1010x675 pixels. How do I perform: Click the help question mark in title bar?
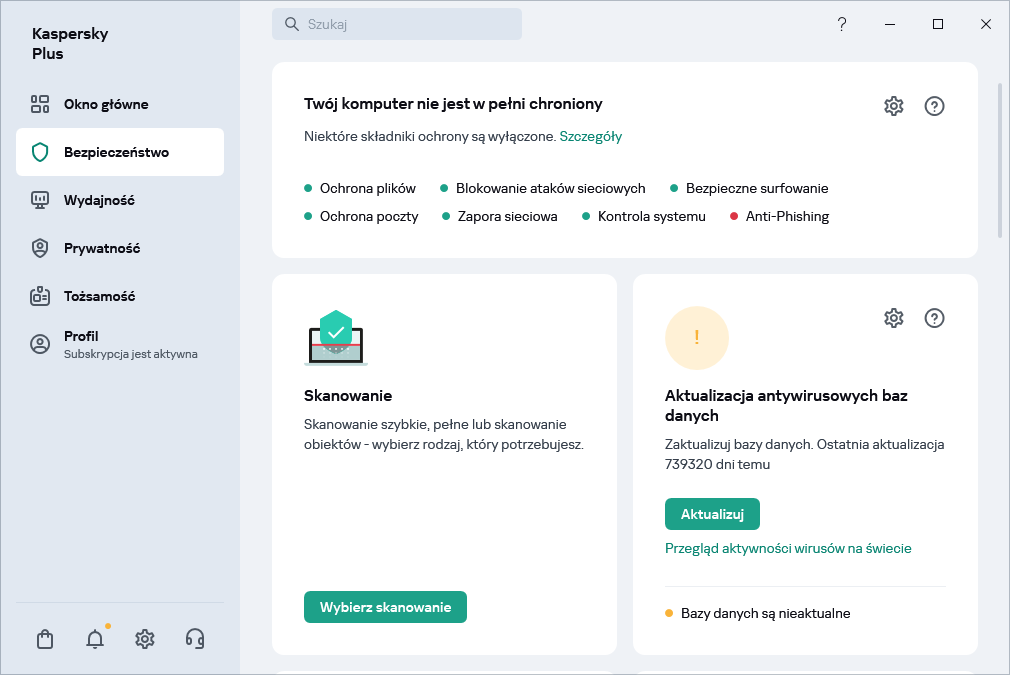pos(842,24)
